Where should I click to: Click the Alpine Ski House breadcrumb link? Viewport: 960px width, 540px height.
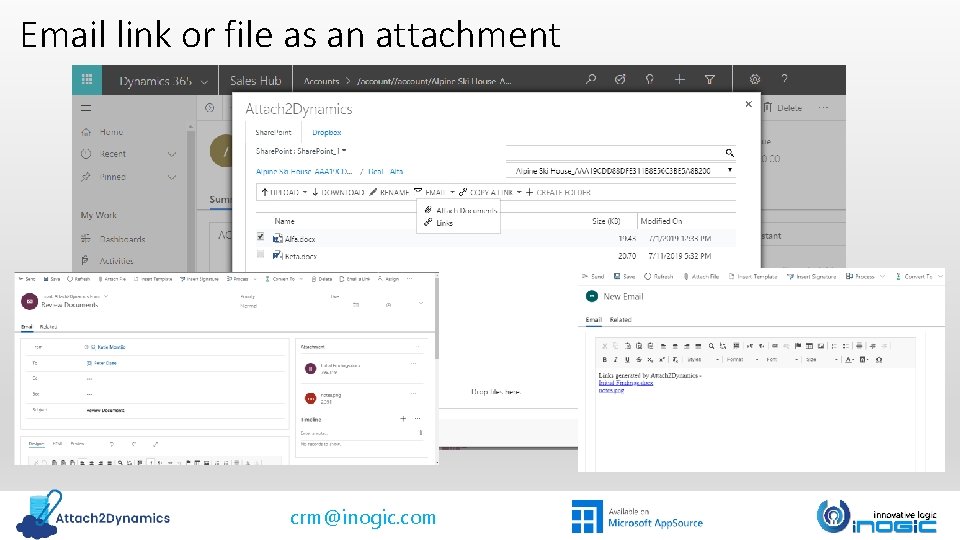pos(304,171)
